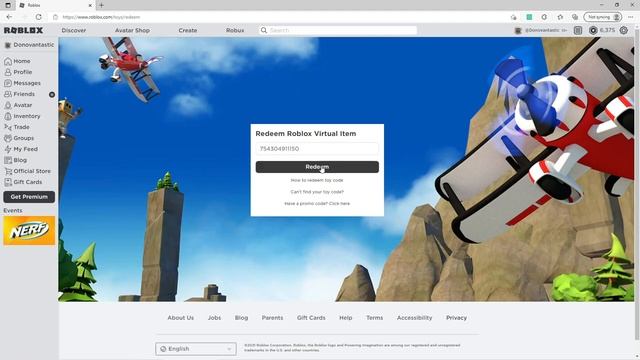Open Blog from the sidebar
Viewport: 640px width, 360px height.
click(16, 160)
